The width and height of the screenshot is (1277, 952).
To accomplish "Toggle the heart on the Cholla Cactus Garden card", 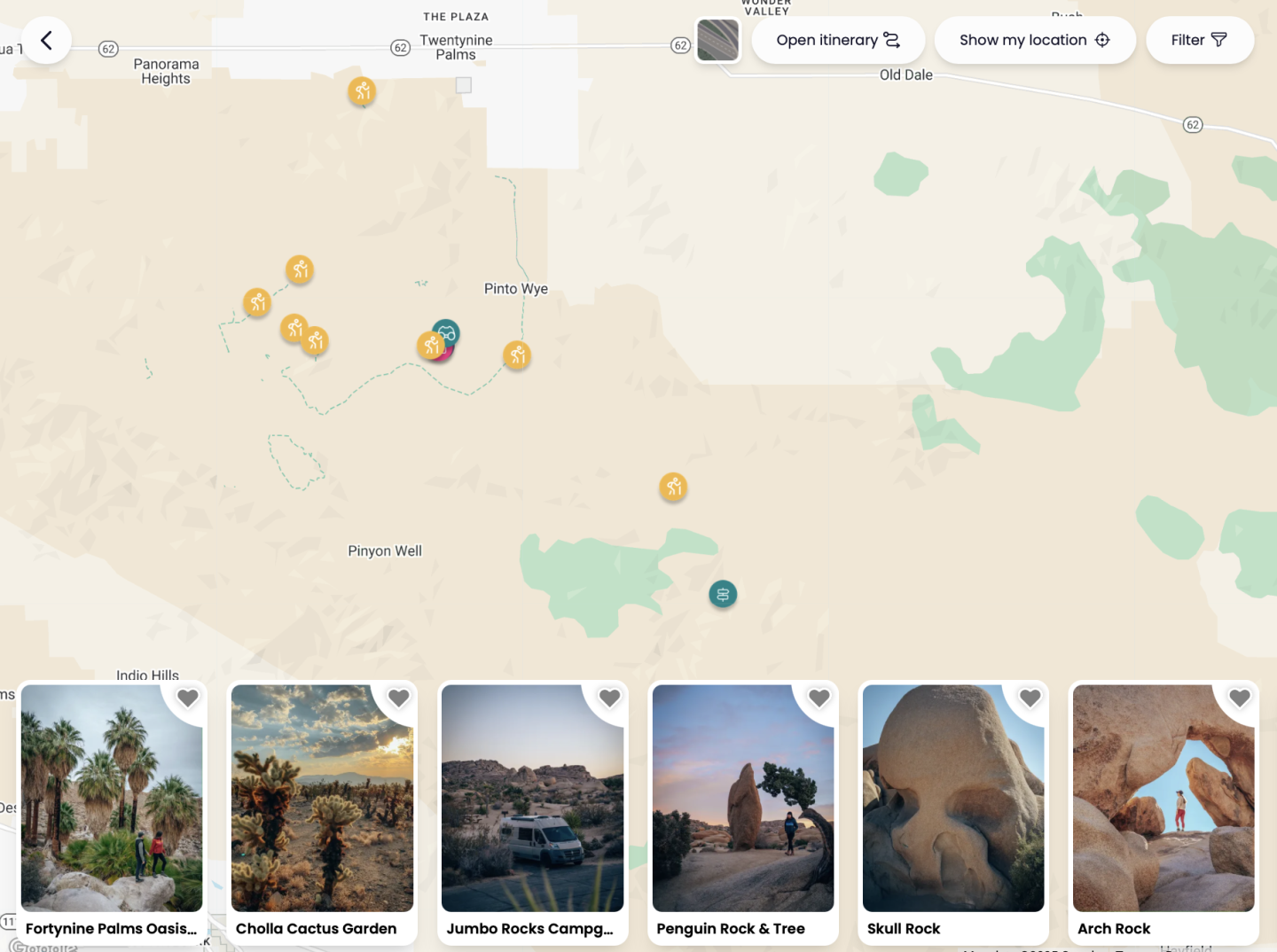I will 398,698.
